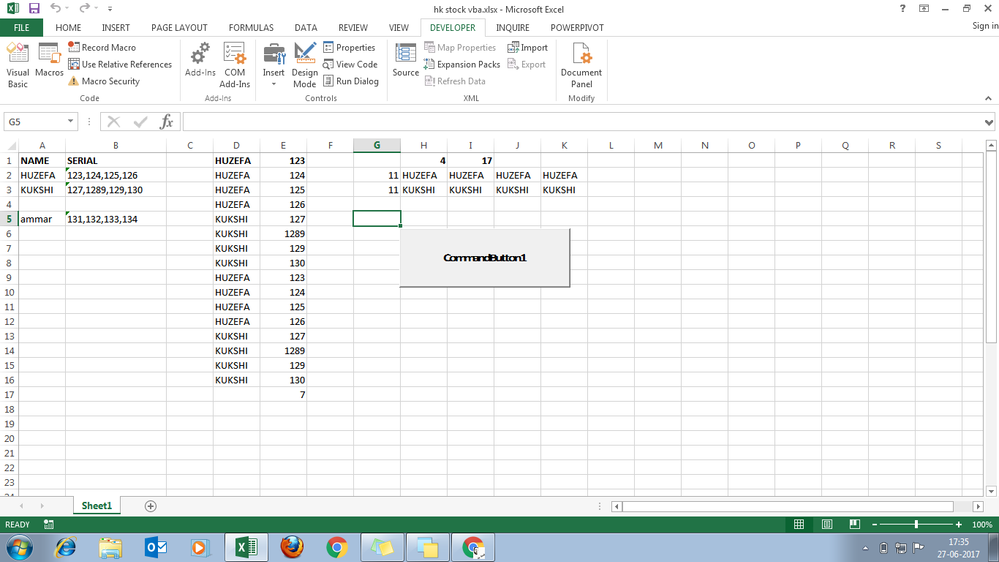Viewport: 999px width, 562px height.
Task: Click Run Dialog
Action: coord(351,81)
